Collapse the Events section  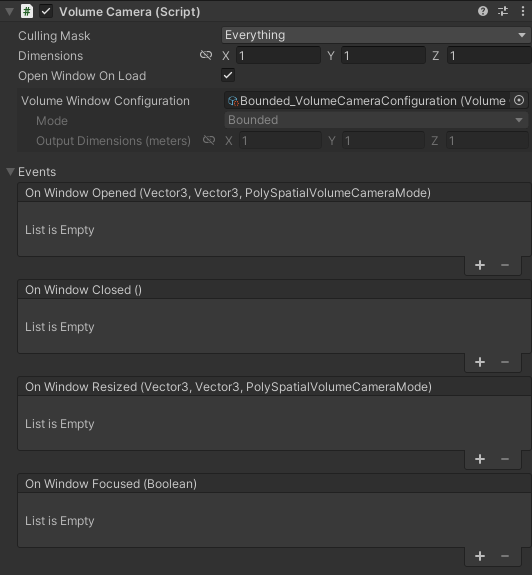coord(10,172)
